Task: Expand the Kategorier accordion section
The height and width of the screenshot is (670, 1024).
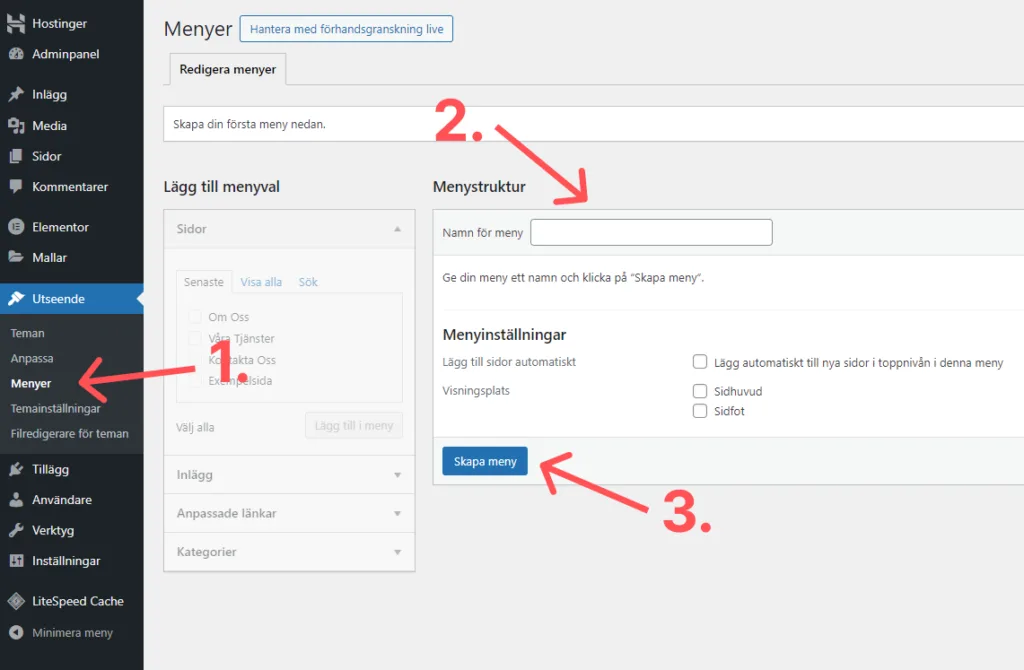Action: tap(289, 552)
